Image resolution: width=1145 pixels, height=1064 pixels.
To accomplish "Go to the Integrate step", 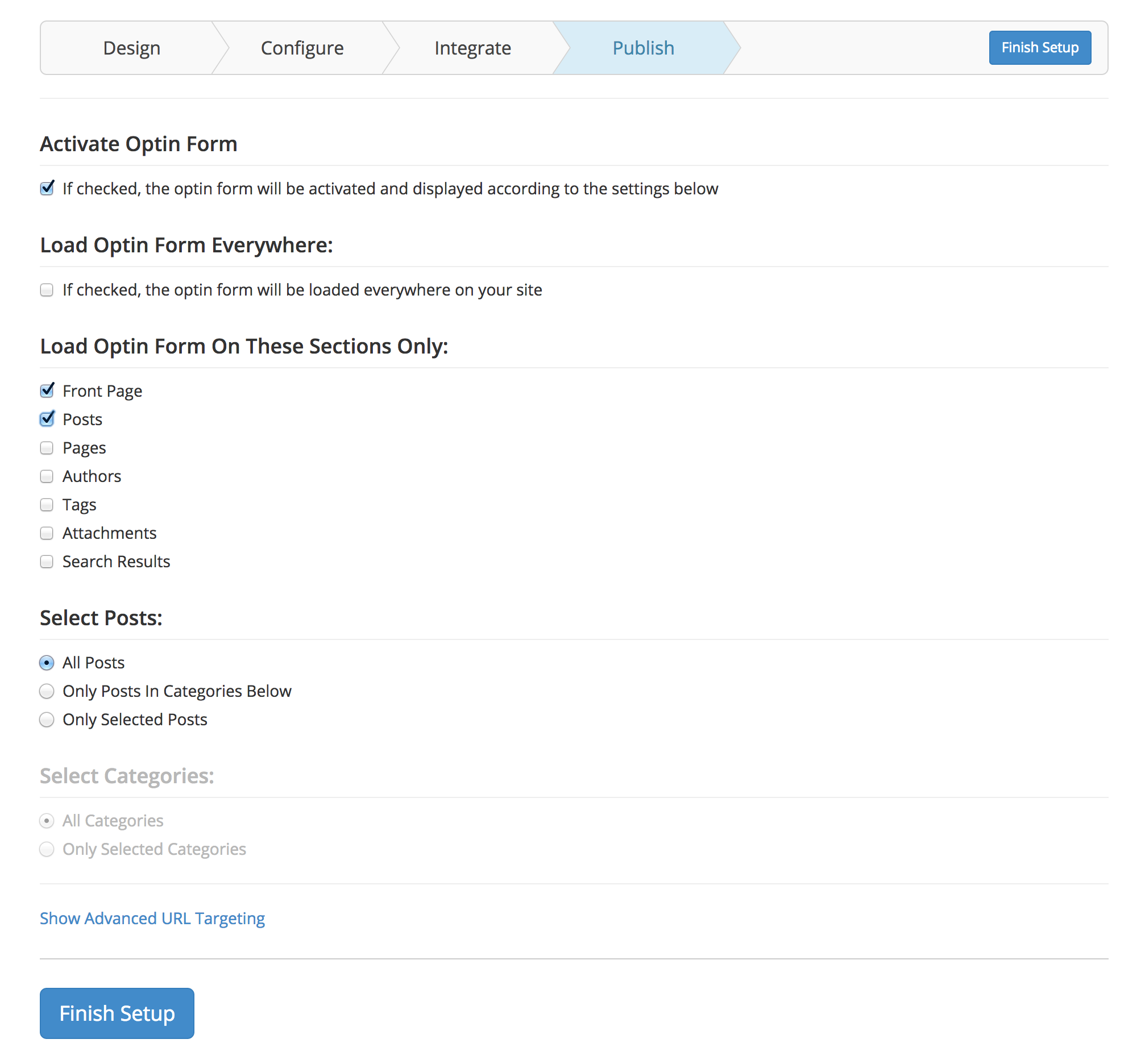I will click(472, 48).
